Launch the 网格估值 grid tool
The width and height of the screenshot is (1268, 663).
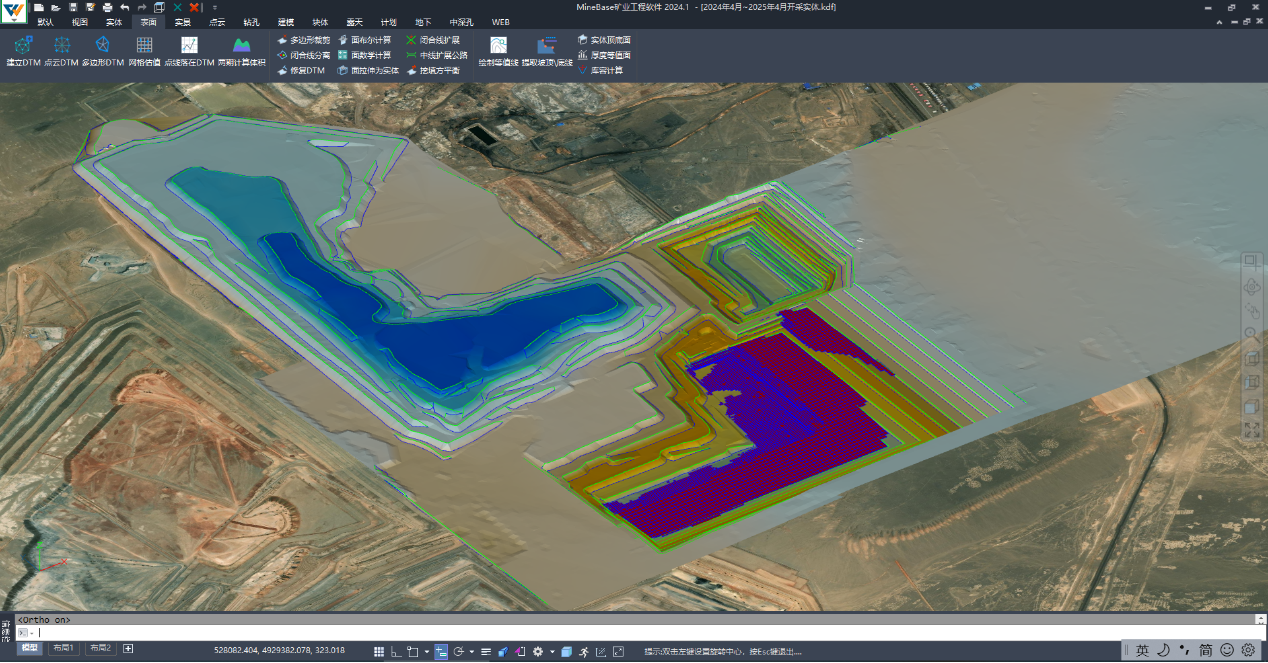[144, 45]
